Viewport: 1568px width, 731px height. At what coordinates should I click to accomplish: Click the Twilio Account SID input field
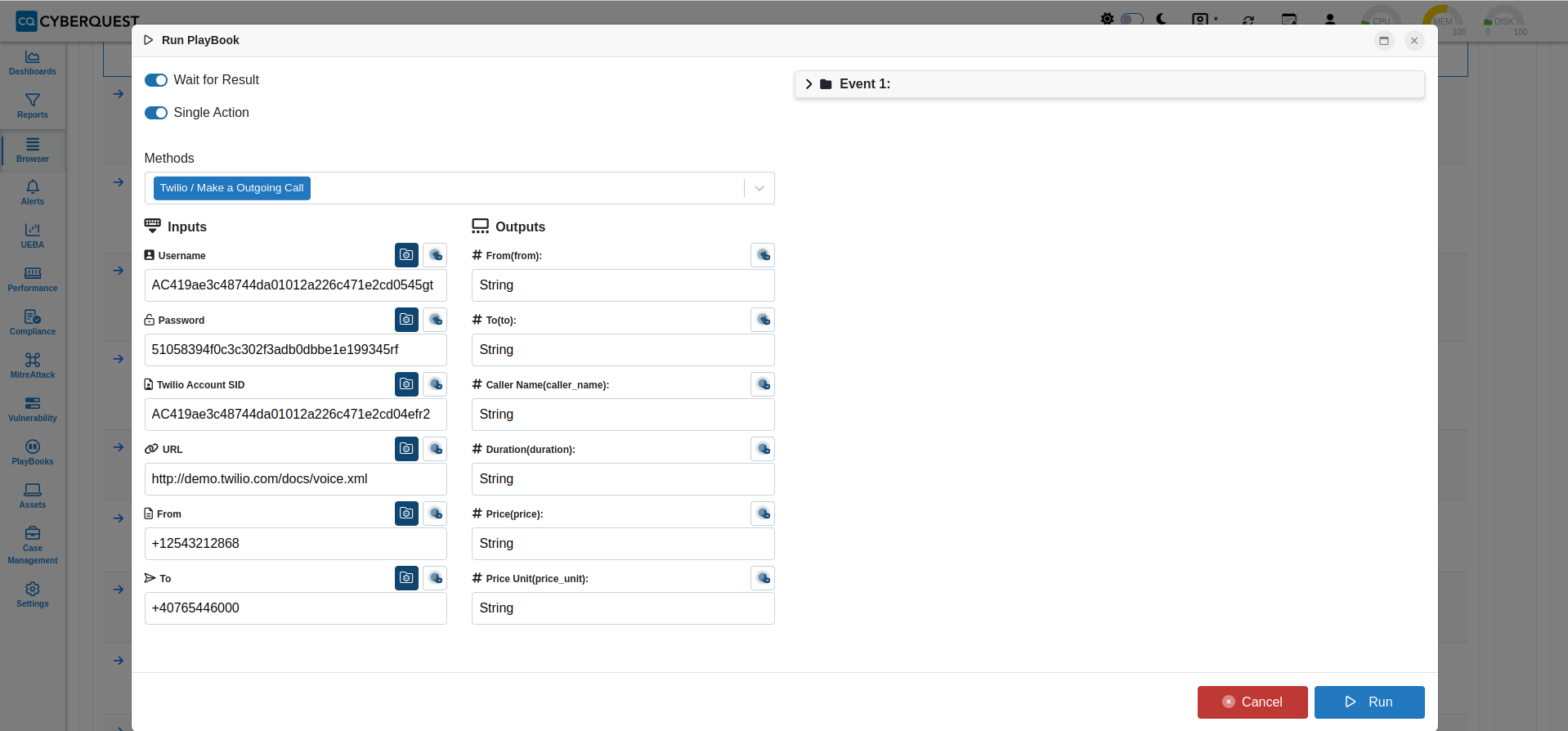tap(296, 415)
